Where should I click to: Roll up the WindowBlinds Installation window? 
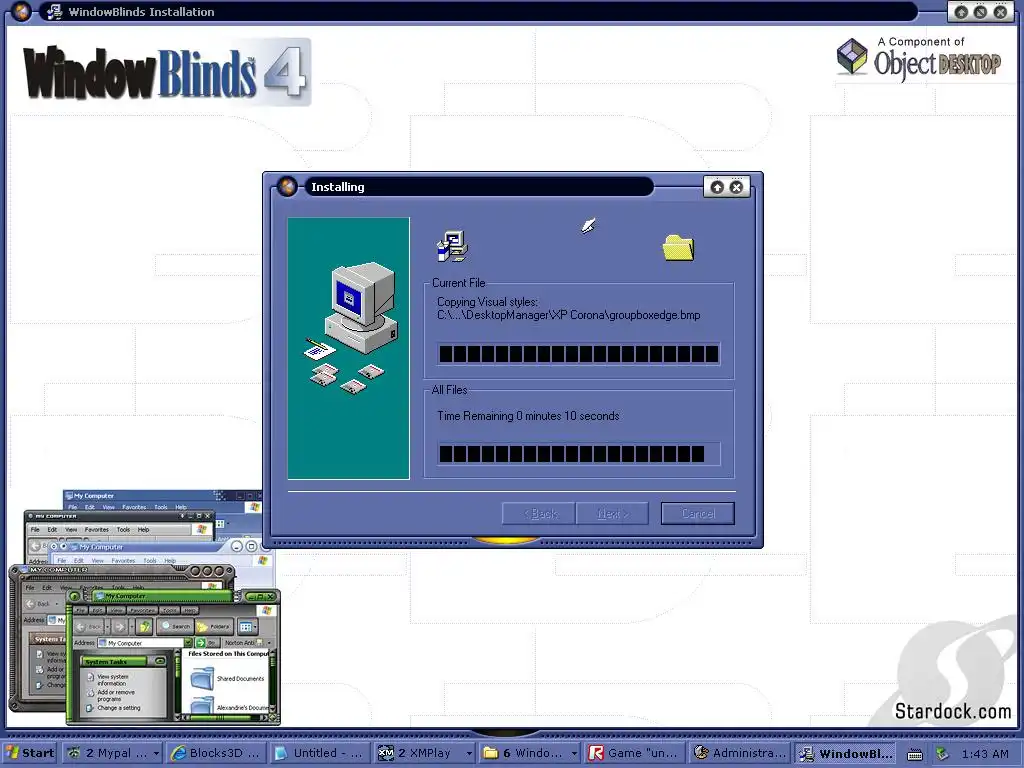point(961,12)
